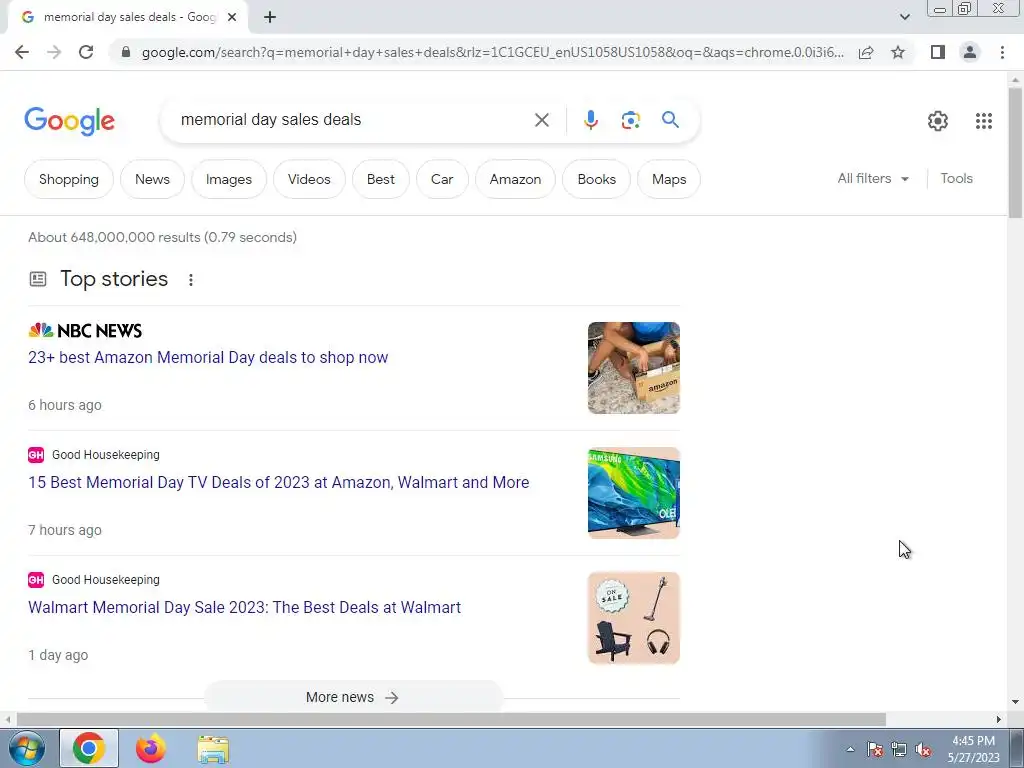
Task: Reload the Google search page
Action: (86, 52)
